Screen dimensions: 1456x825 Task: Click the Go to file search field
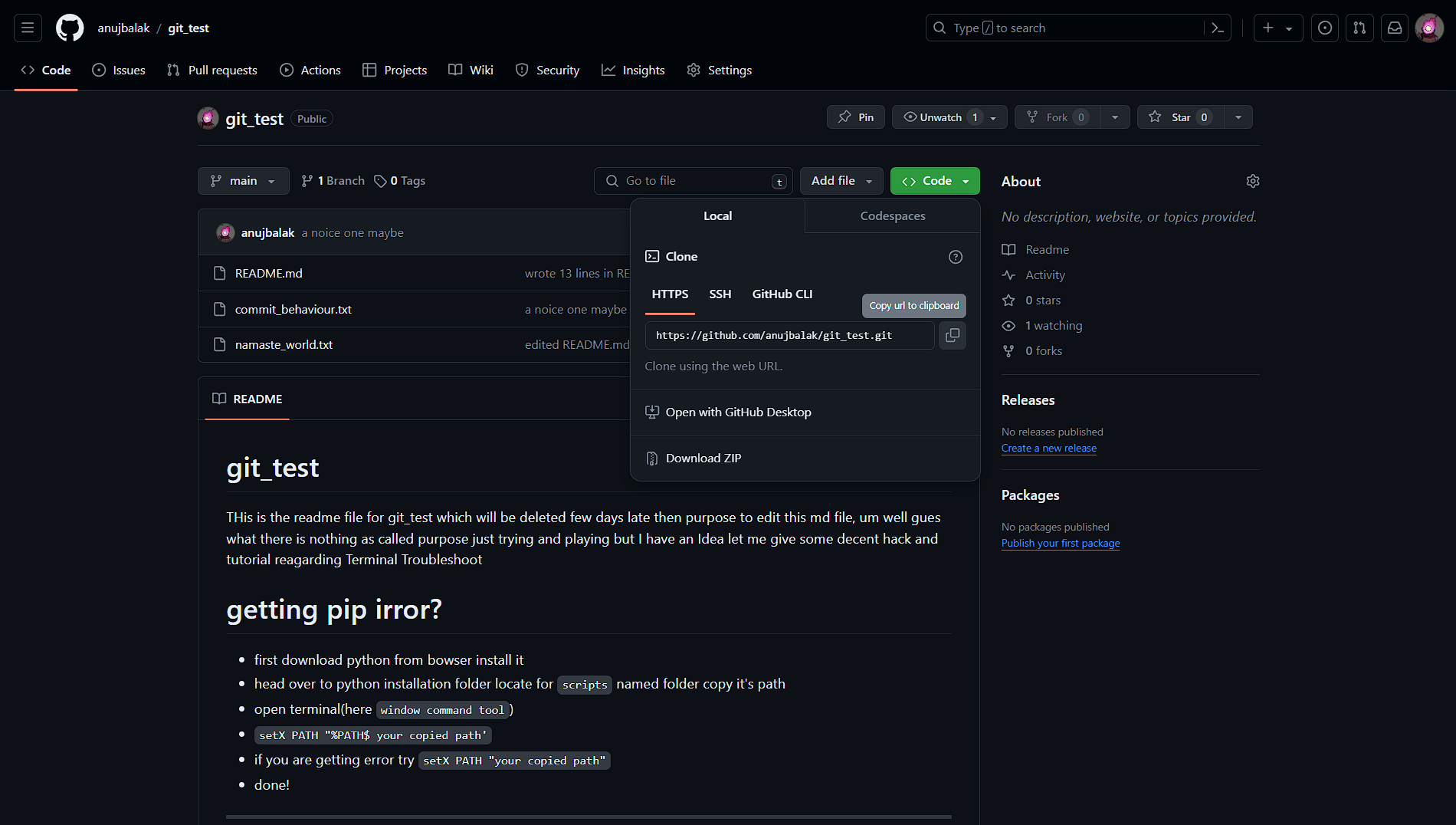pos(694,181)
